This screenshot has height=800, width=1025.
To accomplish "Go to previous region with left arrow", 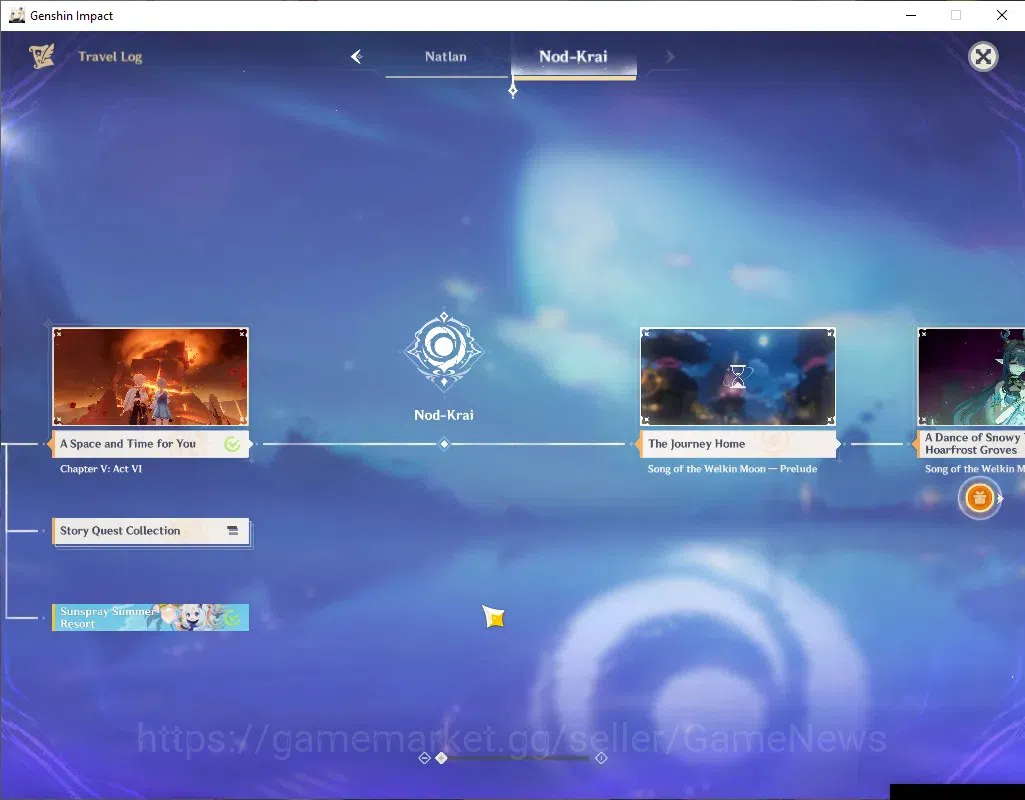I will coord(356,57).
